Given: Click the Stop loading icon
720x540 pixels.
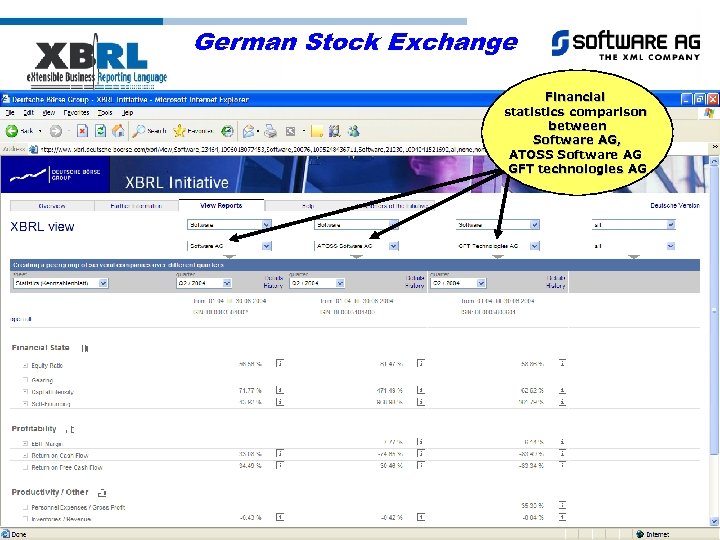Looking at the screenshot, I should [x=82, y=131].
